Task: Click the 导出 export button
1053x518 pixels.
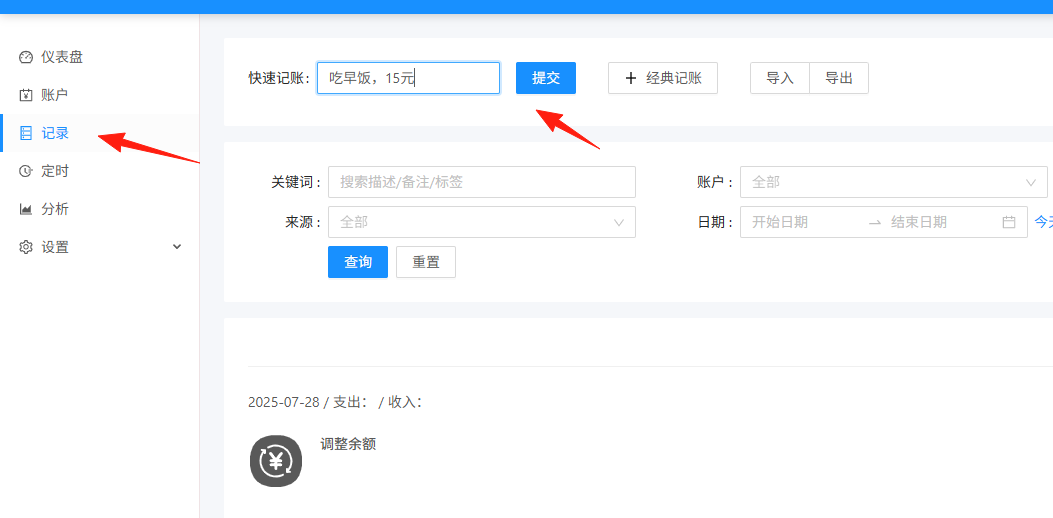Action: tap(839, 78)
